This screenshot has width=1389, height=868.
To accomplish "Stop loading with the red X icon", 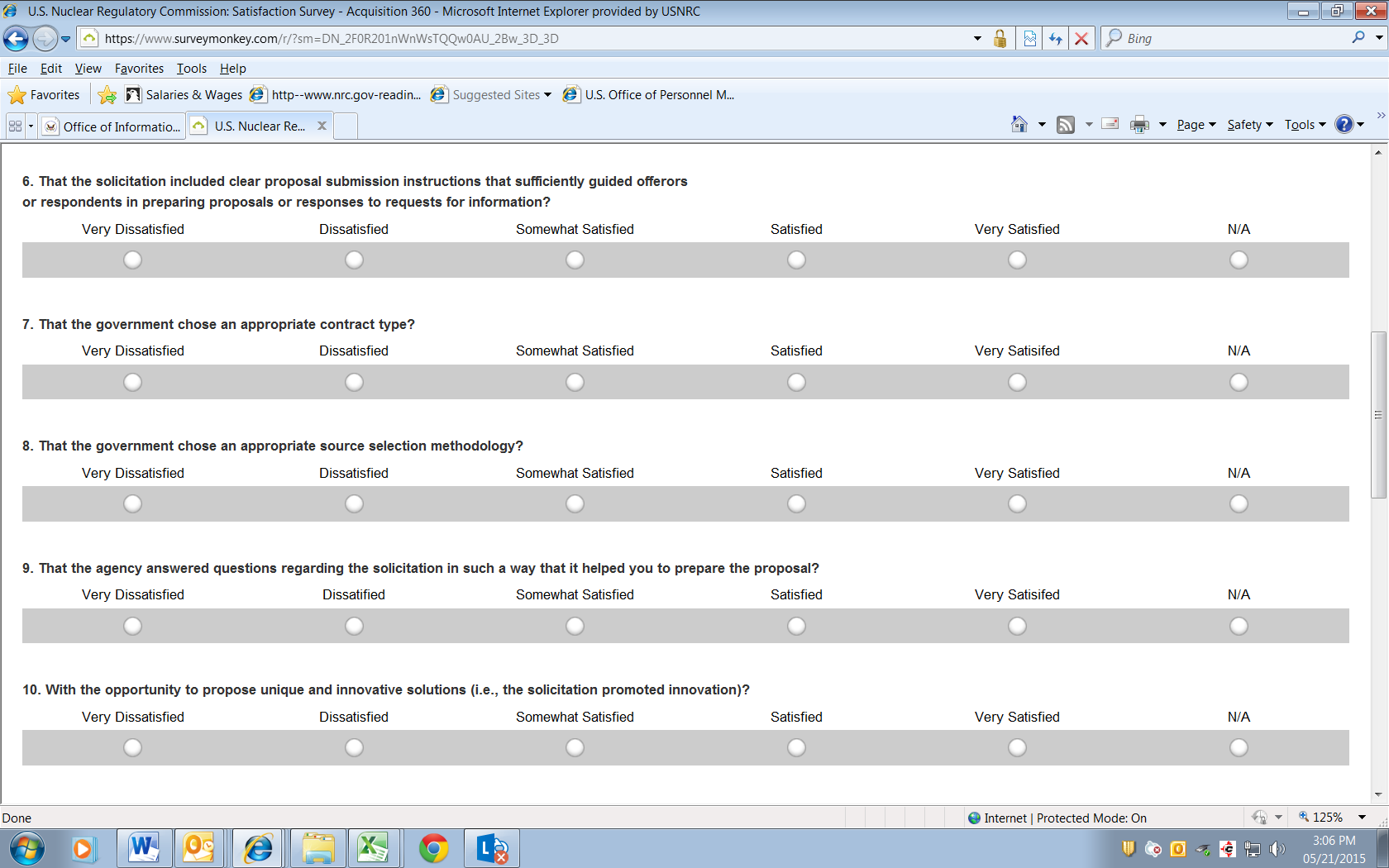I will coord(1081,38).
